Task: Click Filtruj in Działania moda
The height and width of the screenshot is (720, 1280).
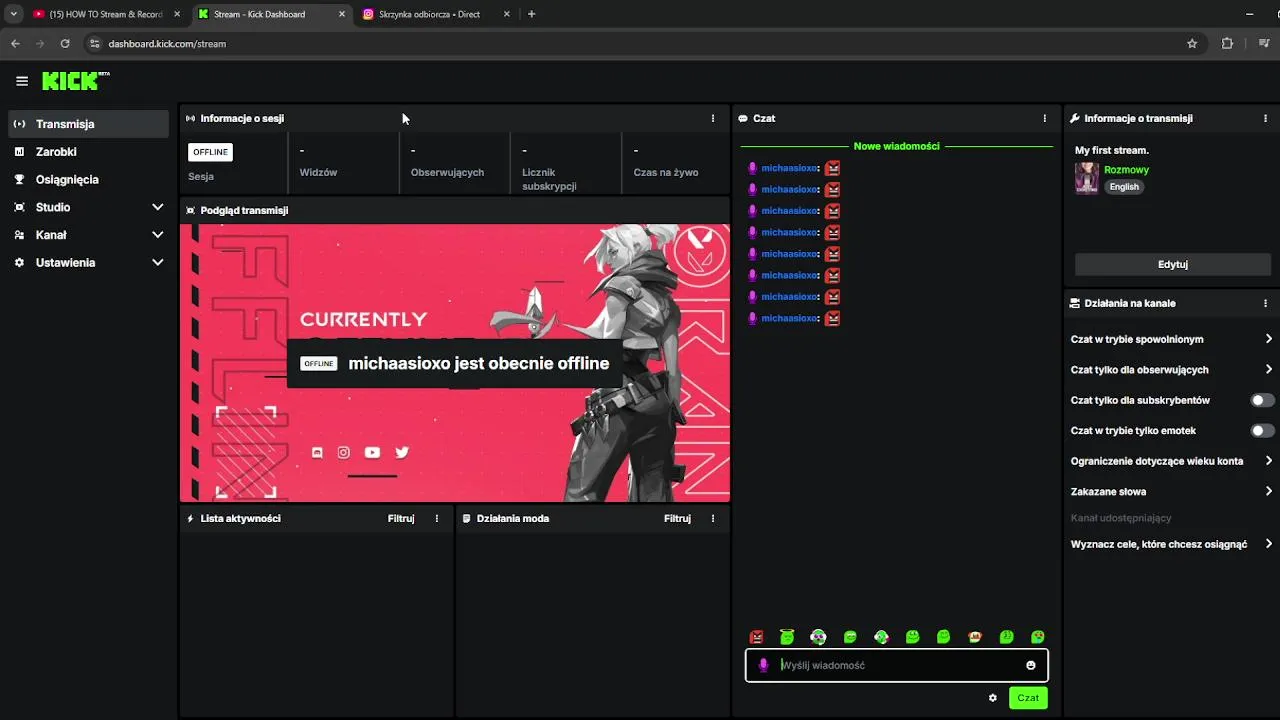Action: pyautogui.click(x=677, y=518)
